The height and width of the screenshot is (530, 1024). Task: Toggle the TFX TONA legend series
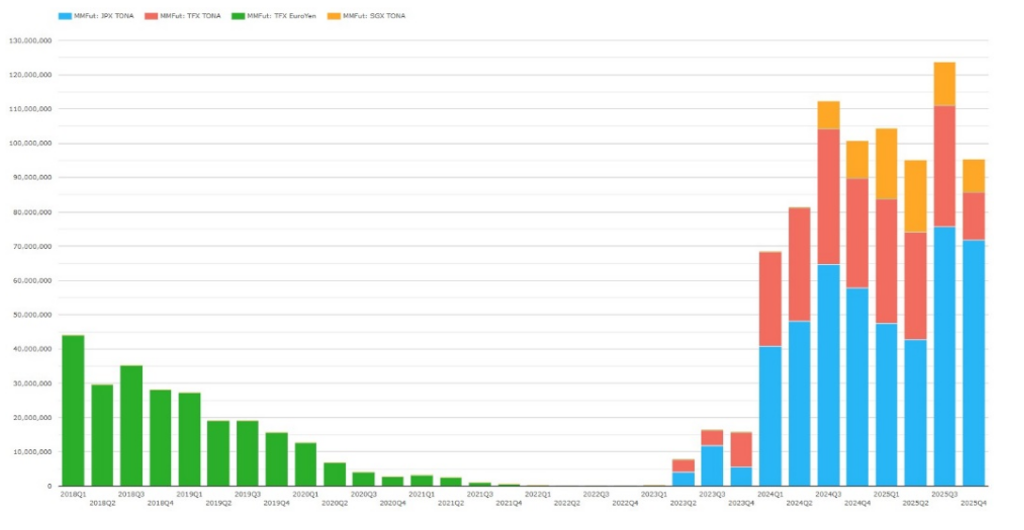coord(190,16)
